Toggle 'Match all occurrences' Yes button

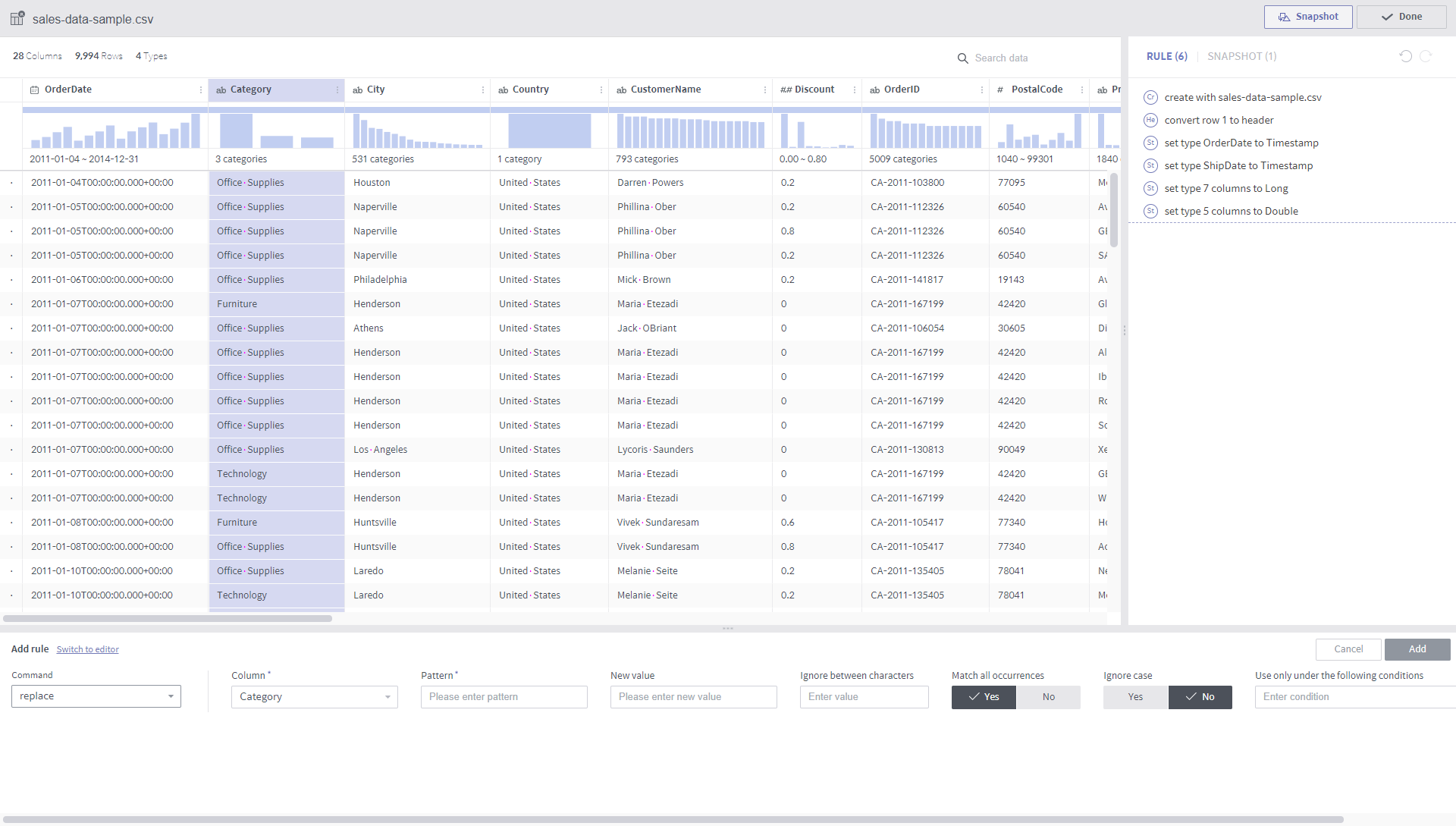coord(983,697)
